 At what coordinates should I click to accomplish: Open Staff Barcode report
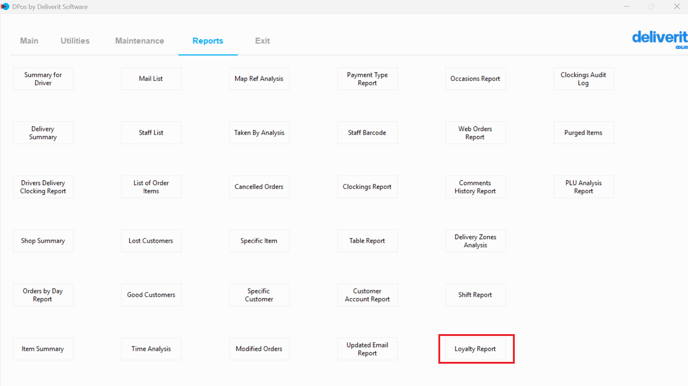point(367,132)
